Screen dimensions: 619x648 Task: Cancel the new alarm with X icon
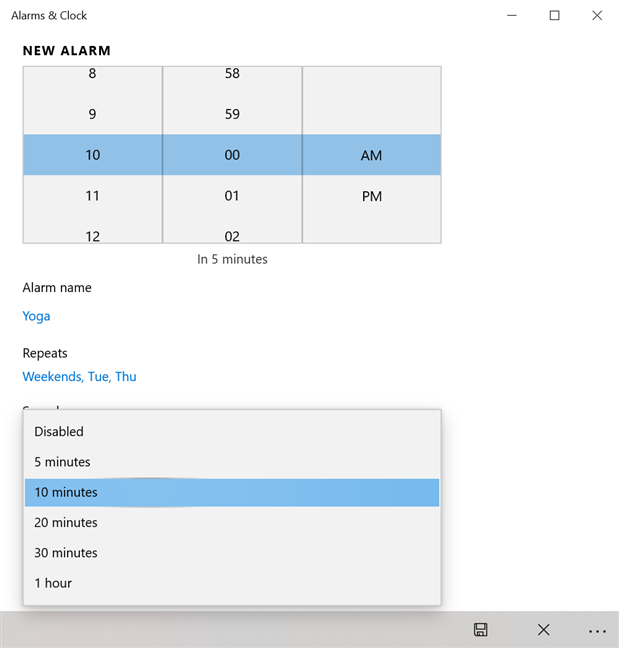tap(543, 630)
